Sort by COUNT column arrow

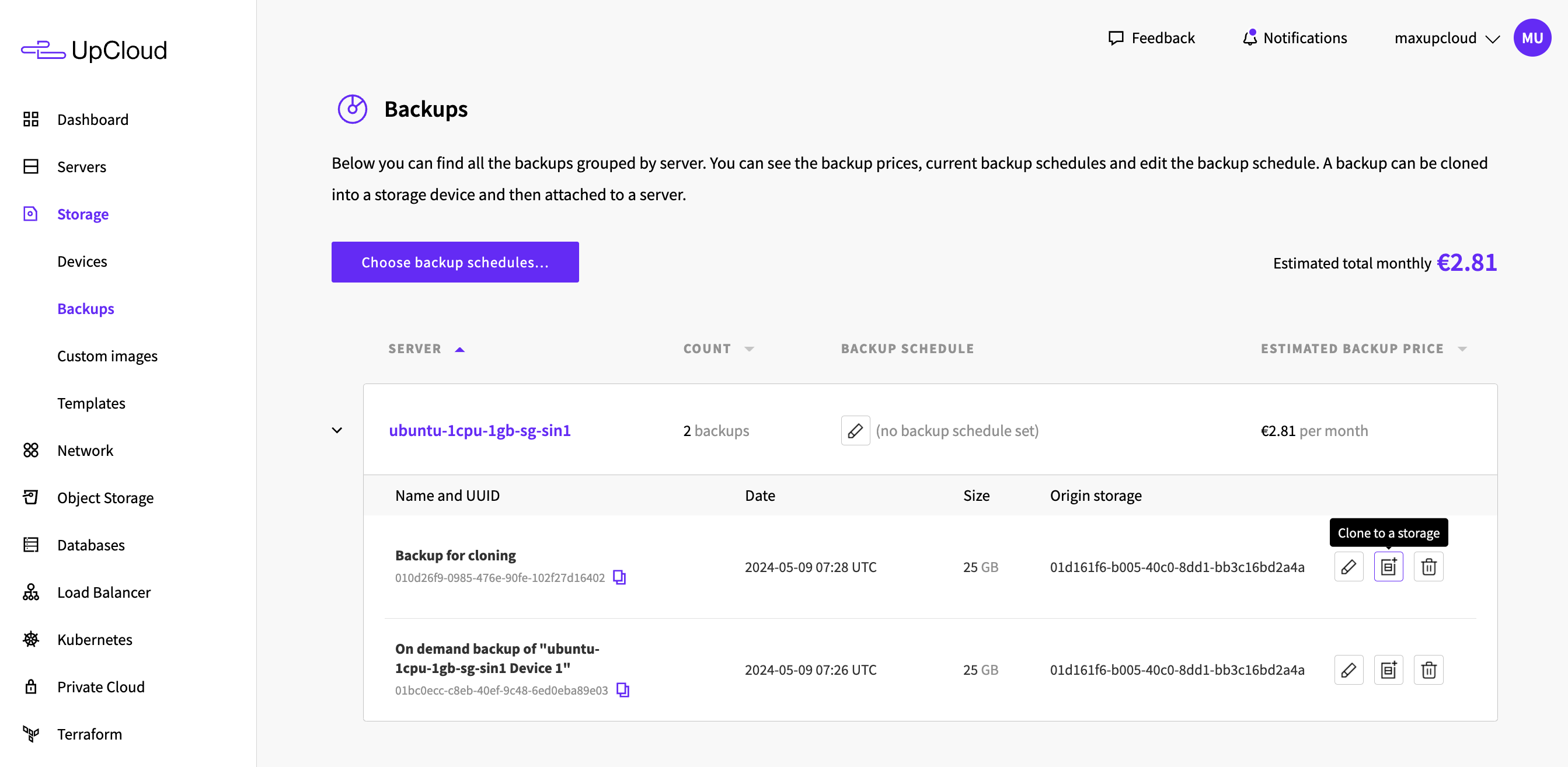[x=750, y=350]
